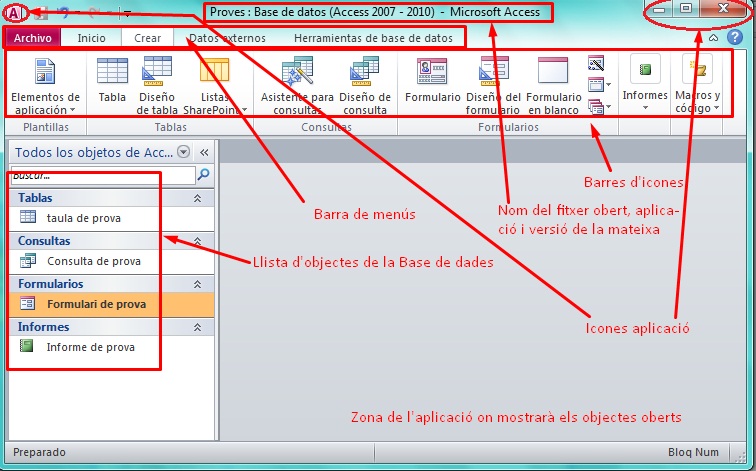Select Consulta de prova query

click(x=111, y=261)
